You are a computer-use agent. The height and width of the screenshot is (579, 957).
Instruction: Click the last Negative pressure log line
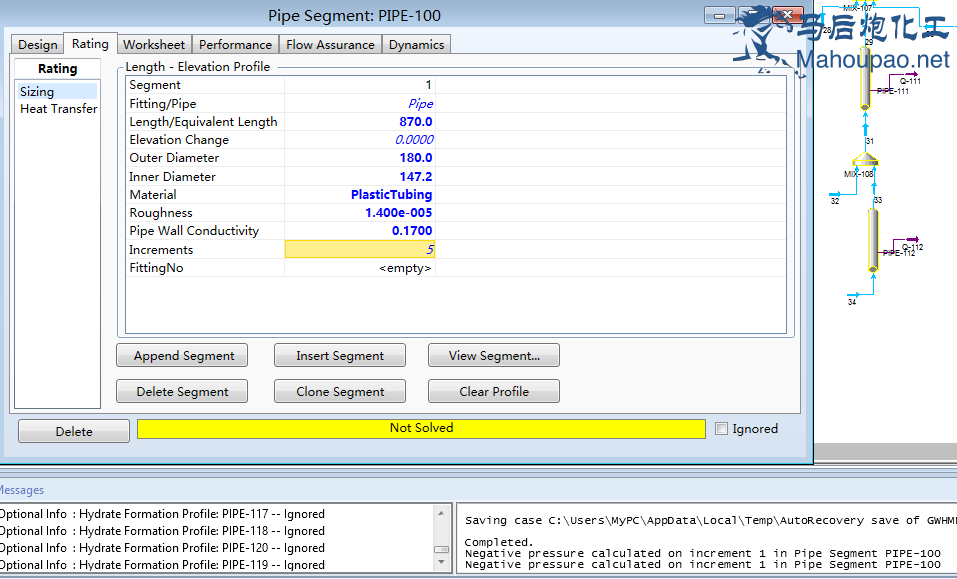702,565
